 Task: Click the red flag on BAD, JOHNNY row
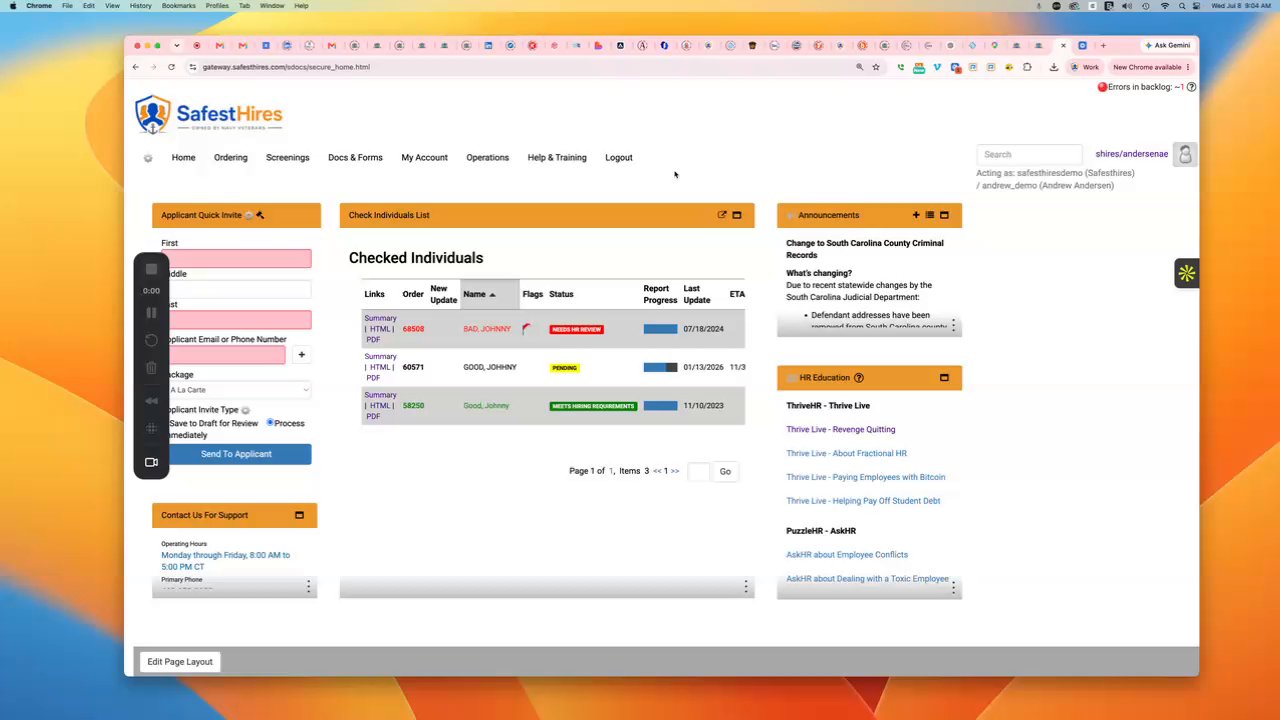pyautogui.click(x=526, y=329)
